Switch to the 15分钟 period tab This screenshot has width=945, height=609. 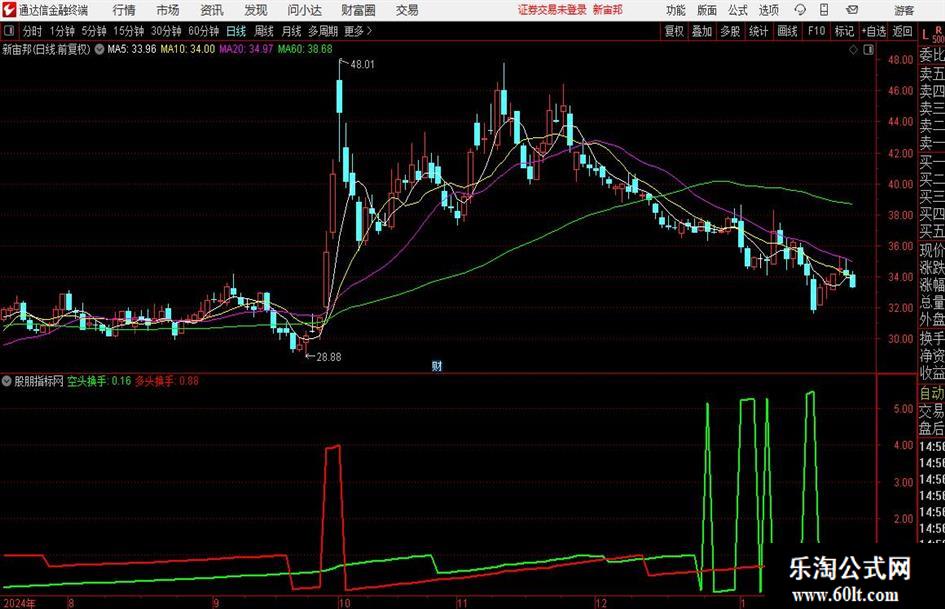point(128,31)
